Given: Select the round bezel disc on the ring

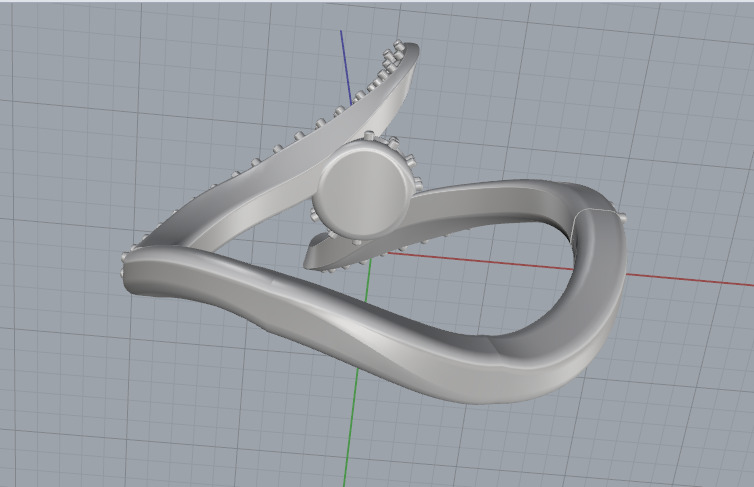Looking at the screenshot, I should [364, 189].
